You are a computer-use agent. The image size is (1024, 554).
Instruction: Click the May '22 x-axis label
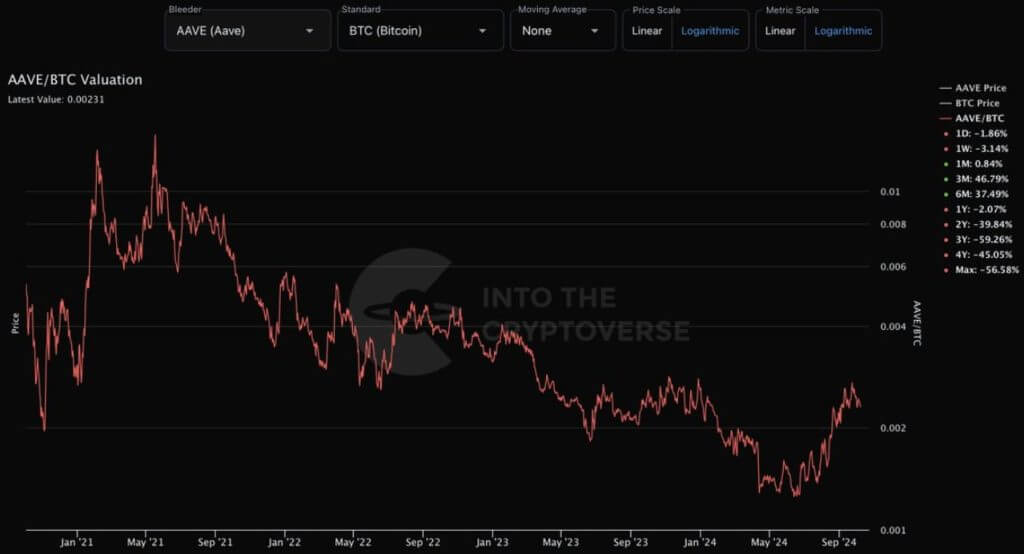pos(353,542)
